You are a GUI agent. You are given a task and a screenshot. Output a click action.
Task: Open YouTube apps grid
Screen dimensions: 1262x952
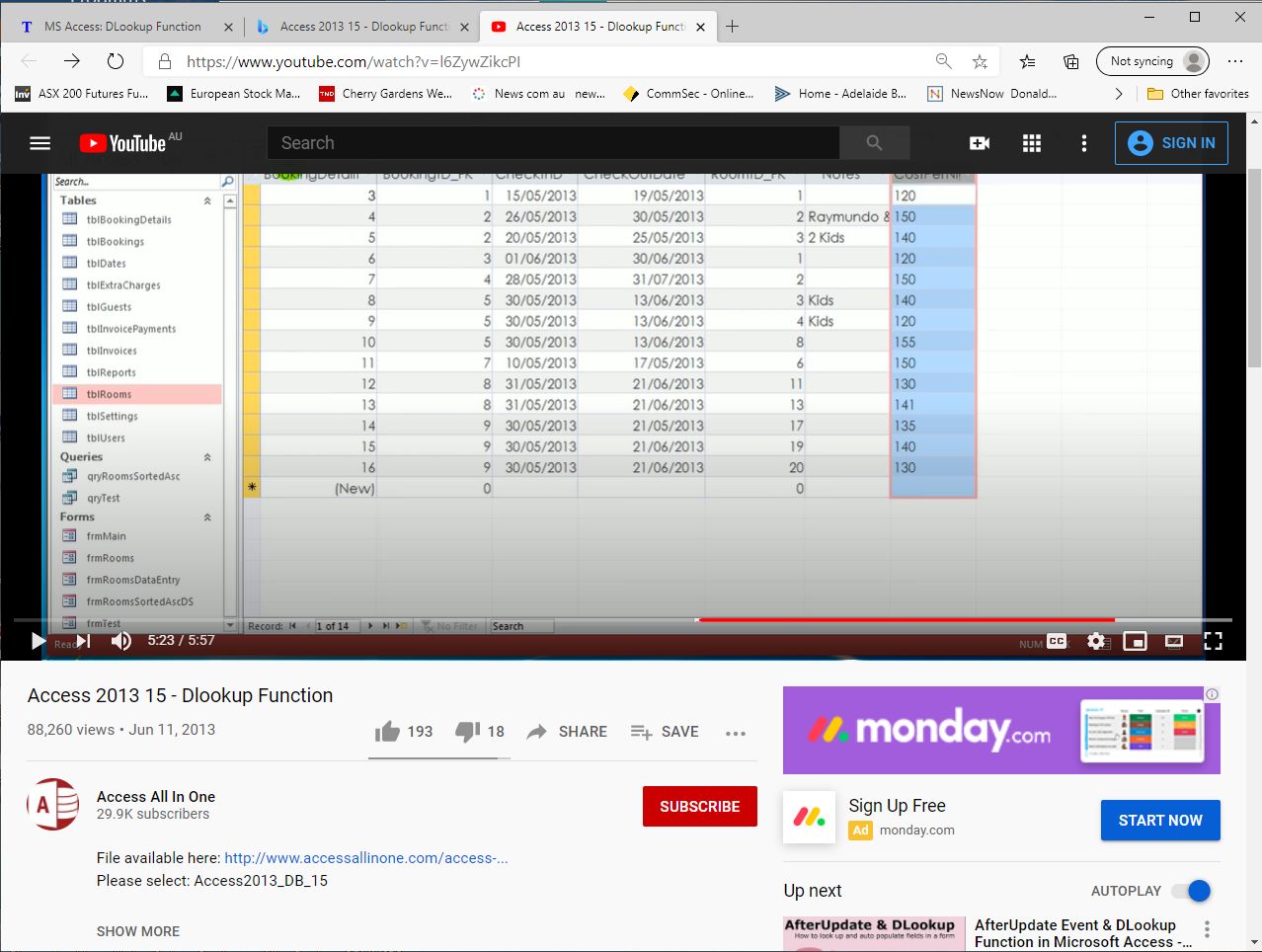coord(1032,143)
